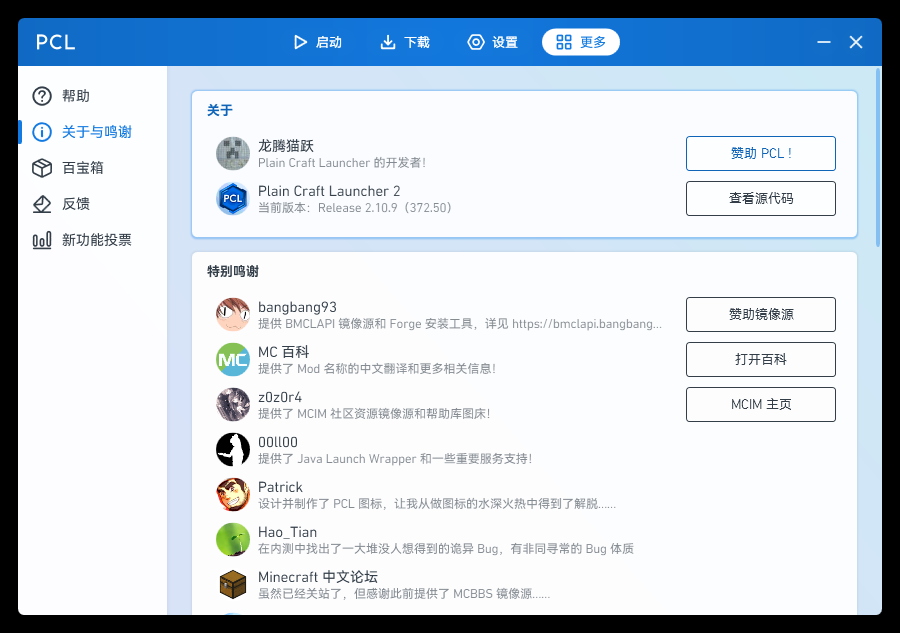
Task: Click the gear icon beside 设置
Action: click(x=476, y=42)
